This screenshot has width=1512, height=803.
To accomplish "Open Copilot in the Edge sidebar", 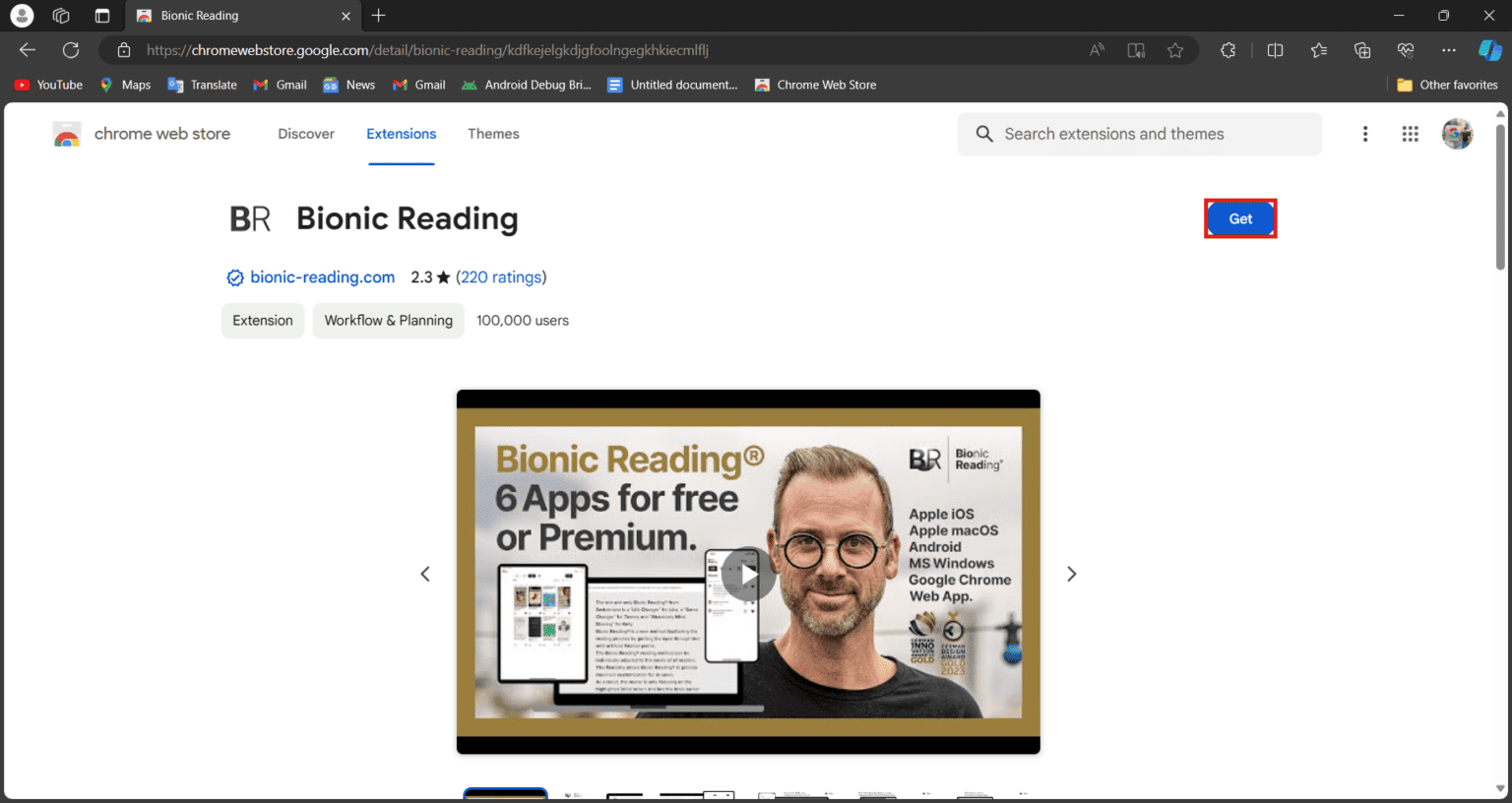I will pos(1488,49).
